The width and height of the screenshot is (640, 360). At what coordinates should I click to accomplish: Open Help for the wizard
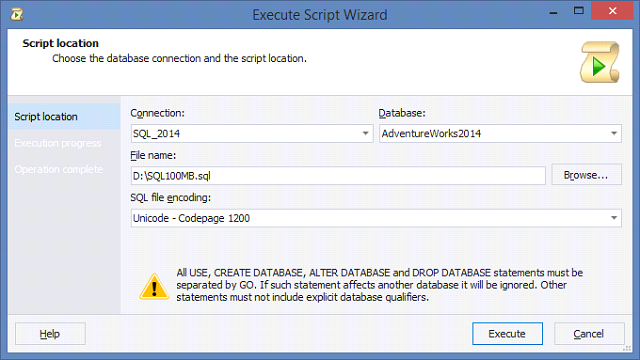[x=50, y=333]
